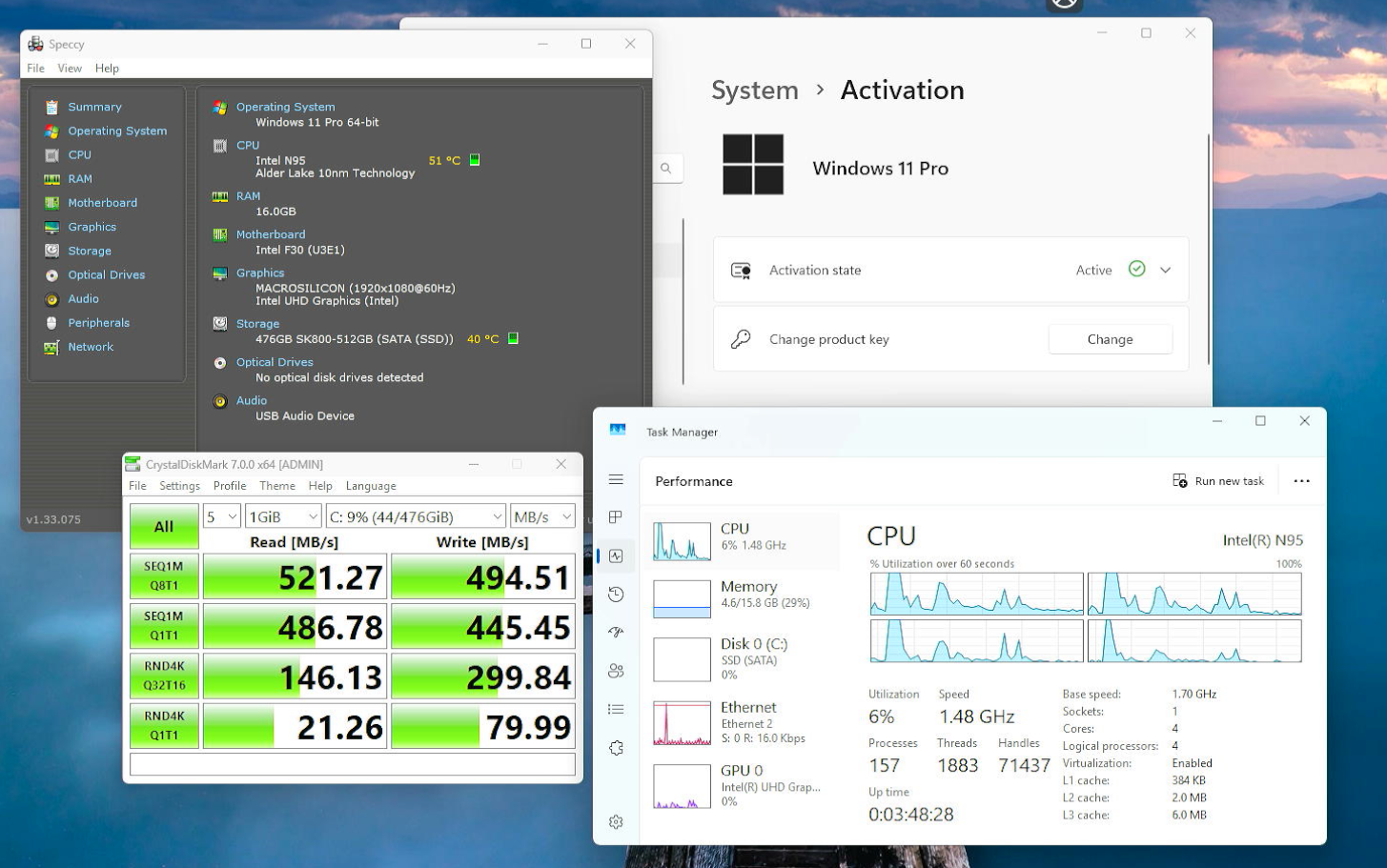
Task: Open the Details list icon in Task Manager
Action: 616,710
